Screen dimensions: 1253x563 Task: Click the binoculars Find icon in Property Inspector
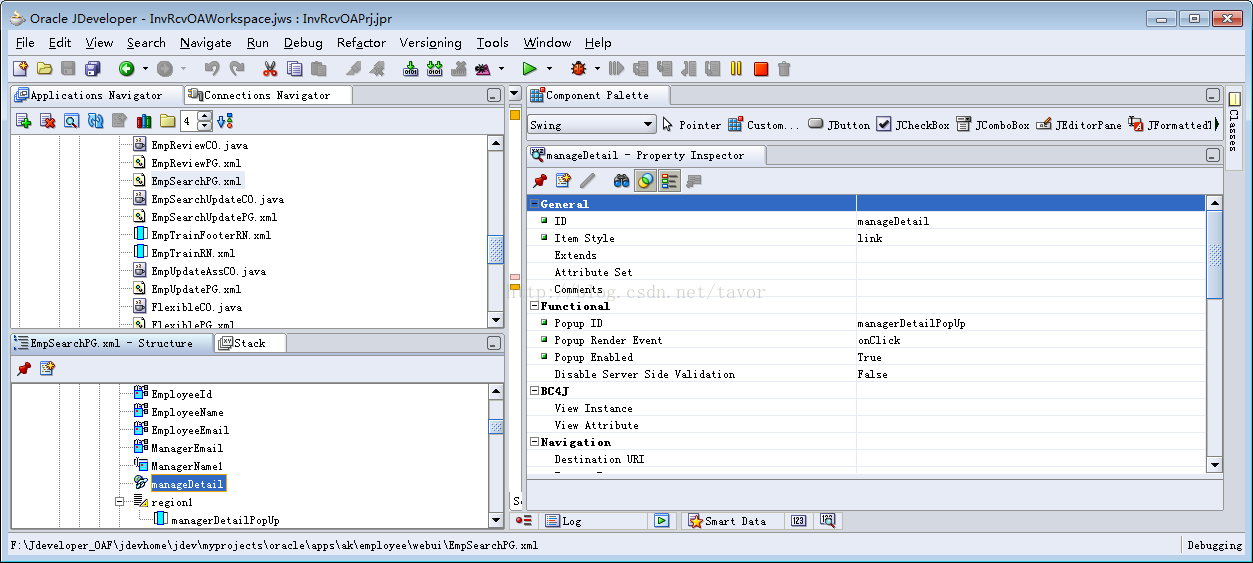pos(621,181)
